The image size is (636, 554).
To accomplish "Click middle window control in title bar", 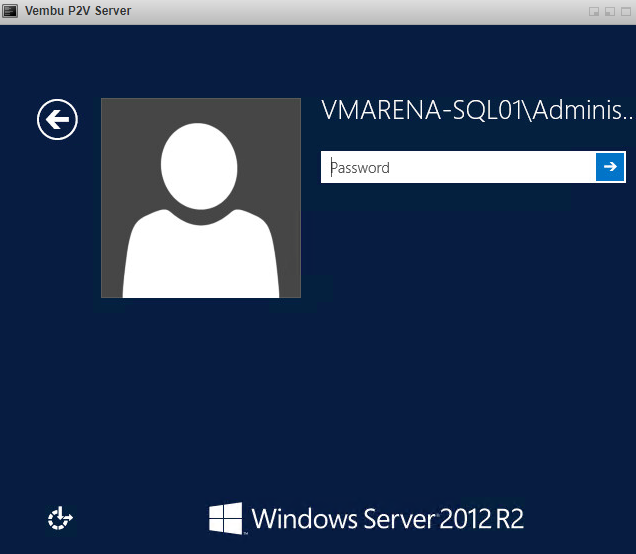I will point(610,12).
